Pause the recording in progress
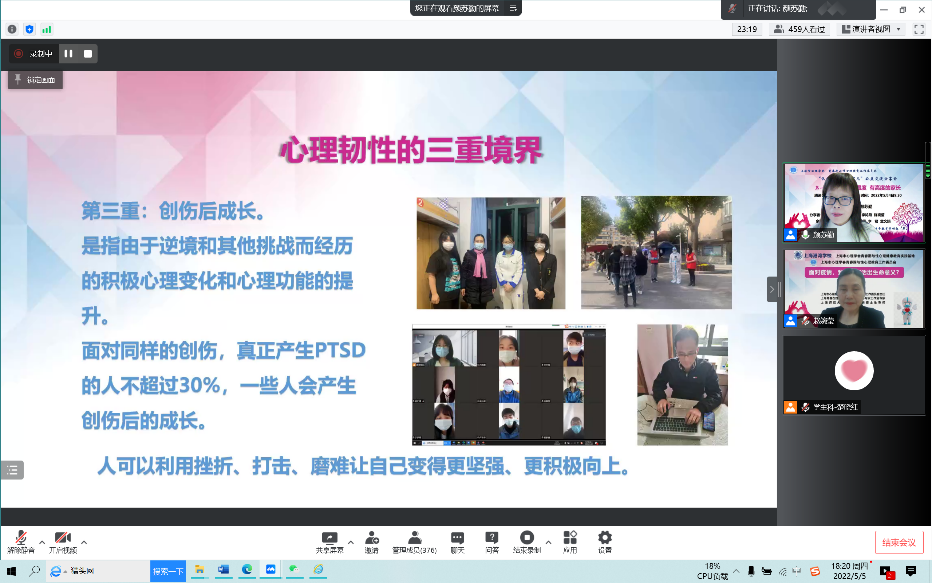 click(x=68, y=53)
